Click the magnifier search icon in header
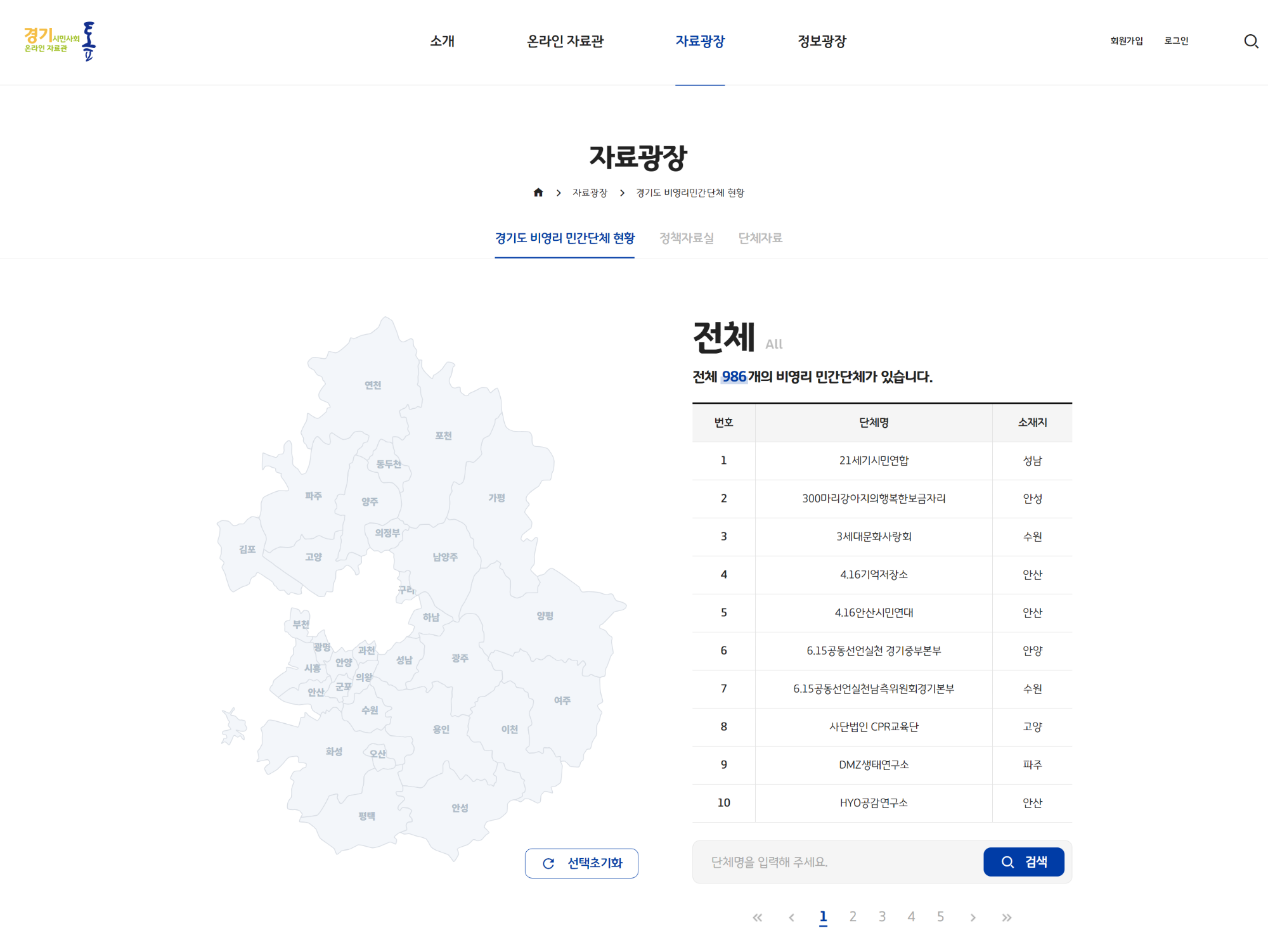The height and width of the screenshot is (952, 1268). [1251, 41]
